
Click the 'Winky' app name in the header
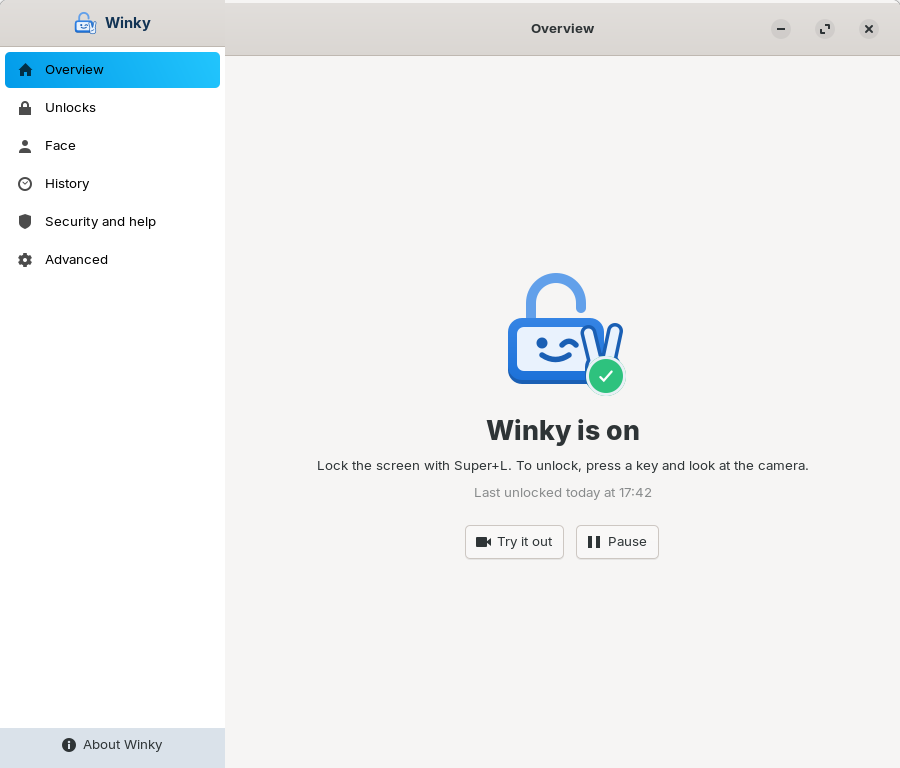click(128, 23)
